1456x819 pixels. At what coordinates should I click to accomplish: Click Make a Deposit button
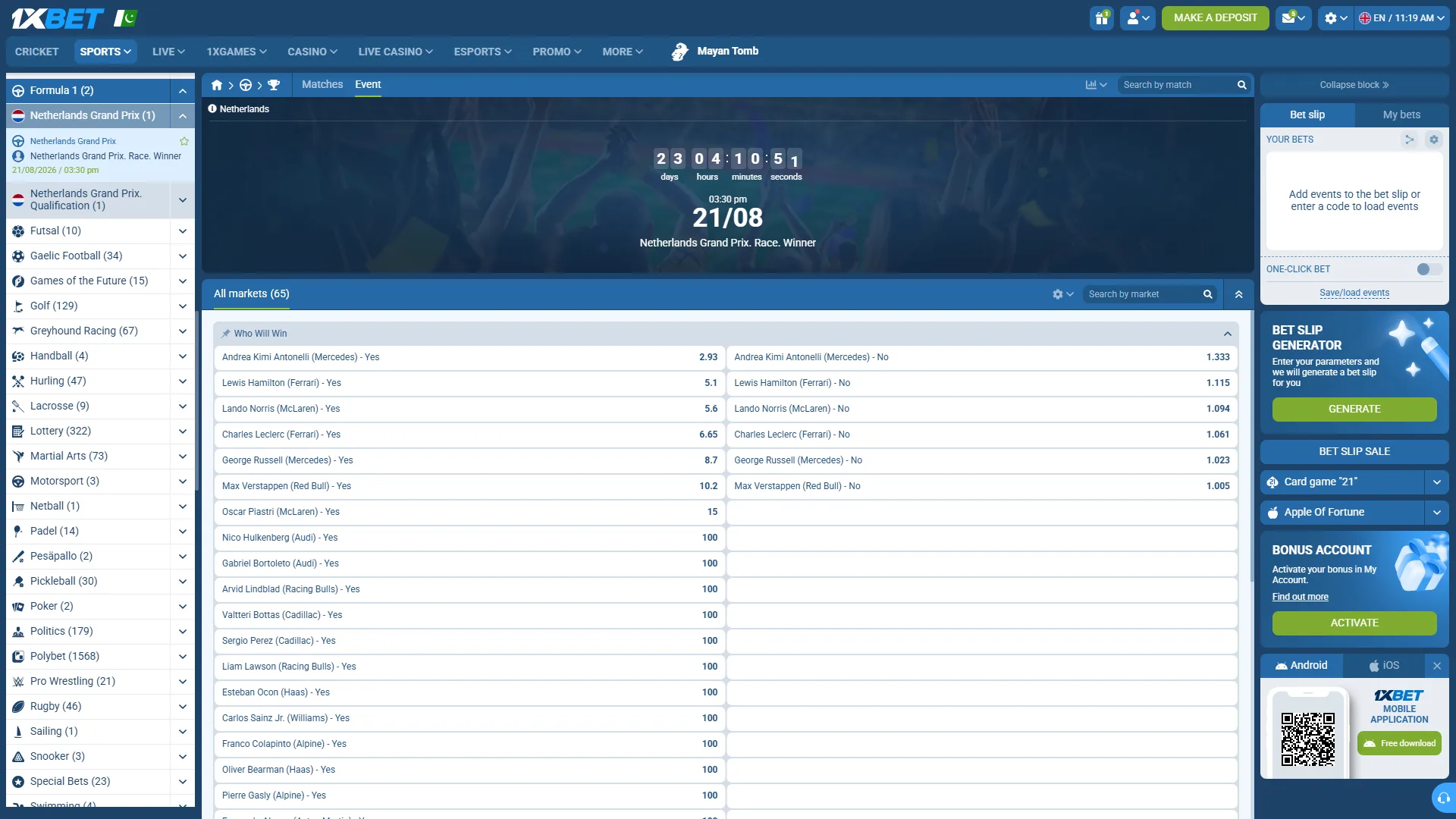(x=1215, y=18)
